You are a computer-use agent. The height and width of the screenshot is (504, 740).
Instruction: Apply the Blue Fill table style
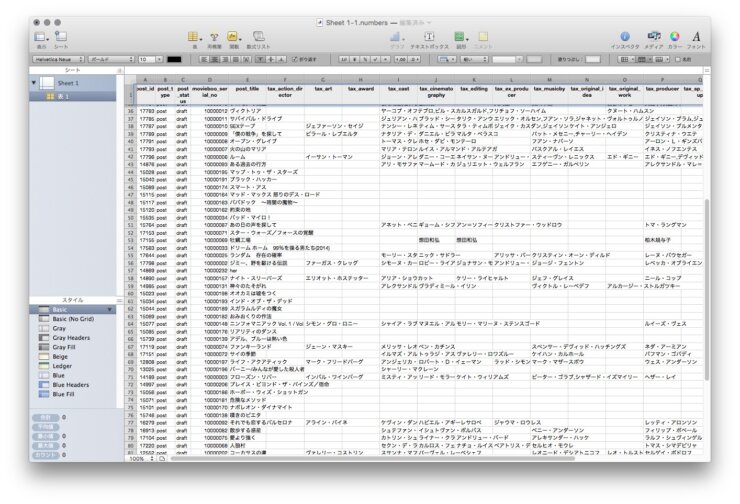click(73, 395)
